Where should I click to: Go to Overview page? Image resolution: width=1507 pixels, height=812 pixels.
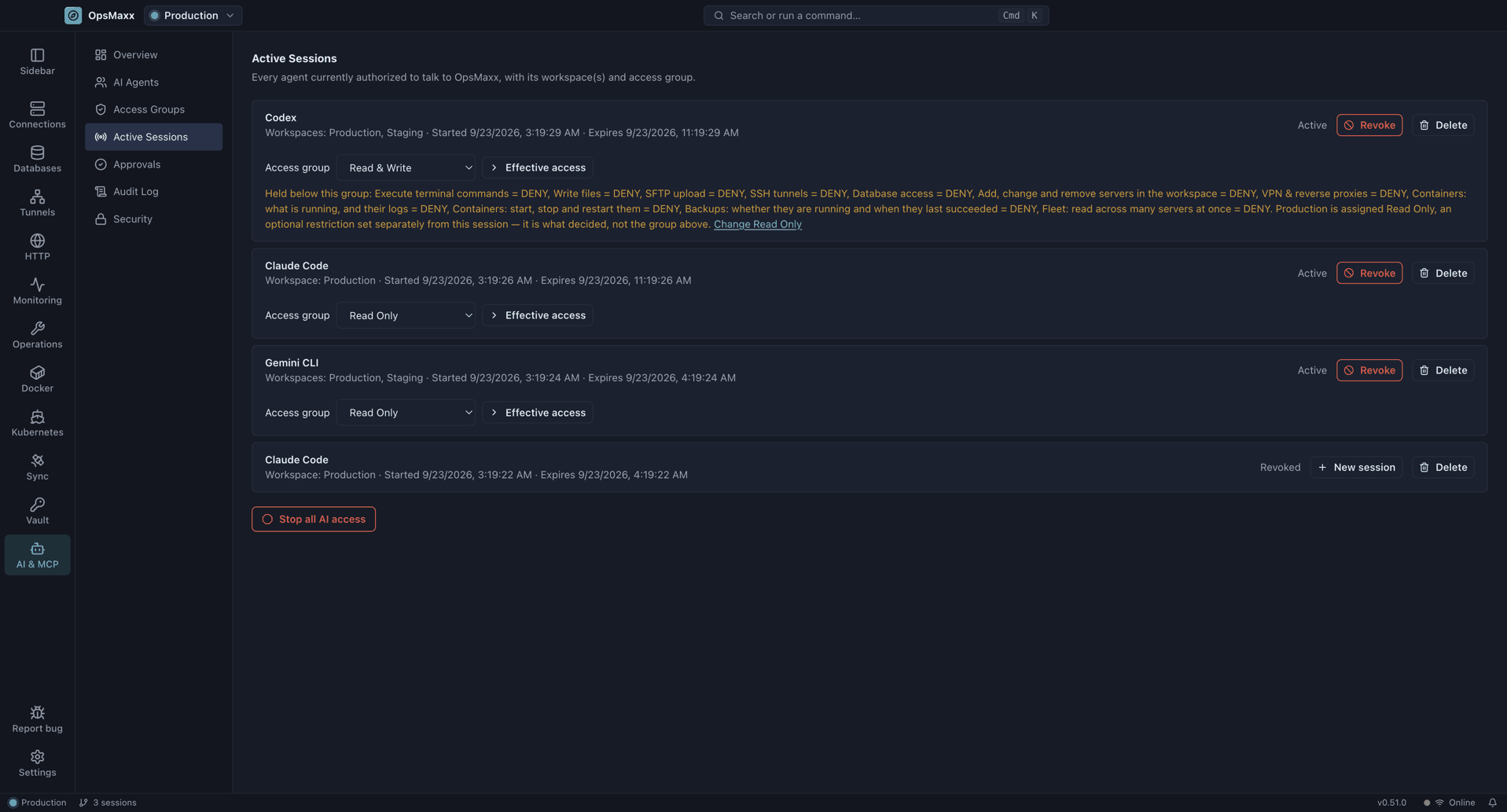point(153,55)
